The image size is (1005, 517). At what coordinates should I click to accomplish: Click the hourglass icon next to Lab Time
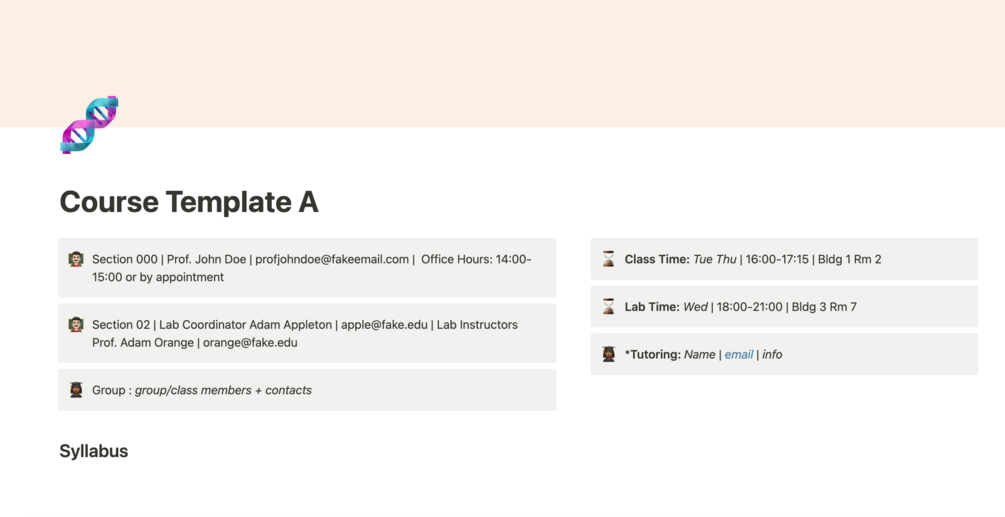click(x=608, y=307)
